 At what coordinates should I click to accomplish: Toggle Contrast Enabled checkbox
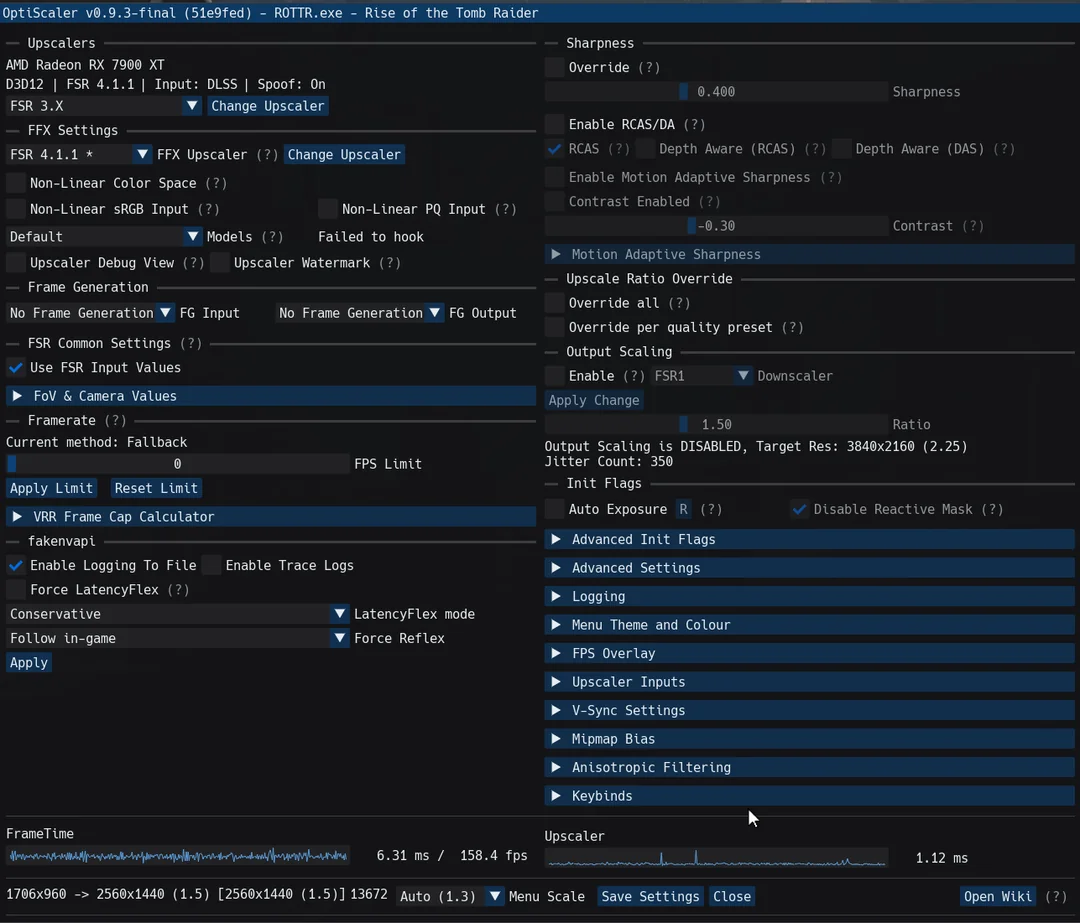(554, 202)
